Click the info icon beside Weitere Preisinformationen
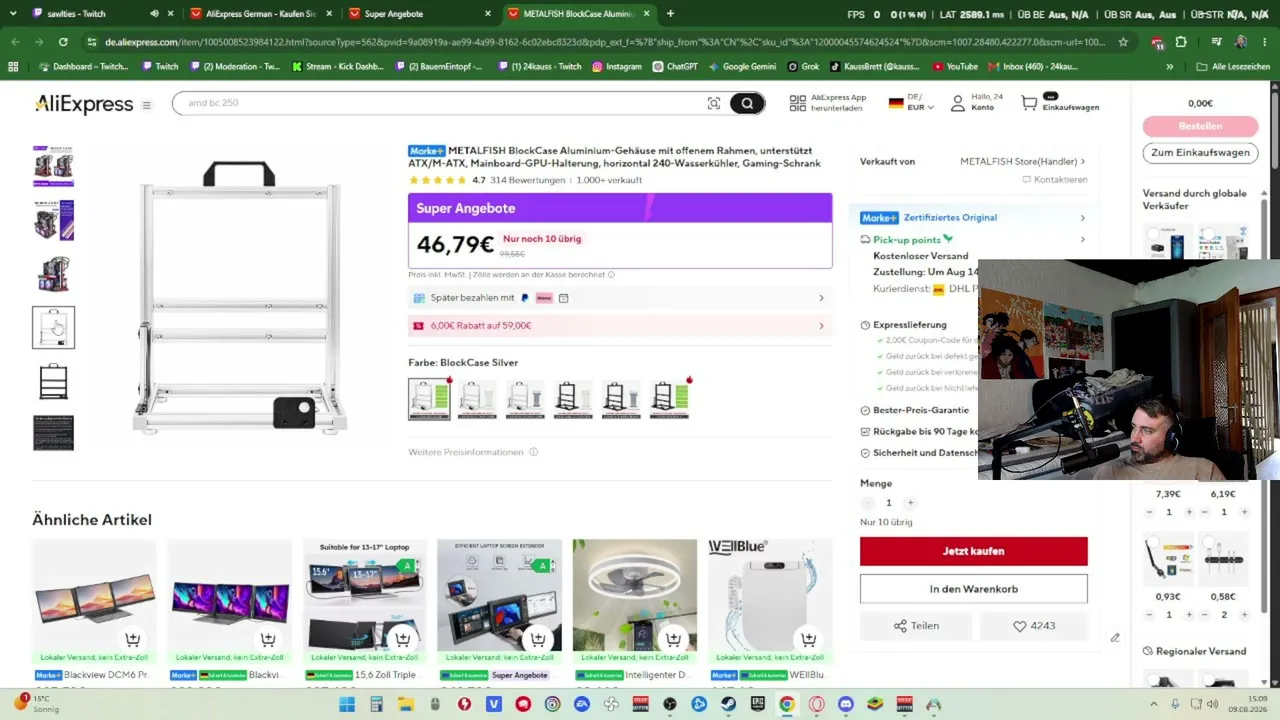The width and height of the screenshot is (1280, 720). pos(533,452)
